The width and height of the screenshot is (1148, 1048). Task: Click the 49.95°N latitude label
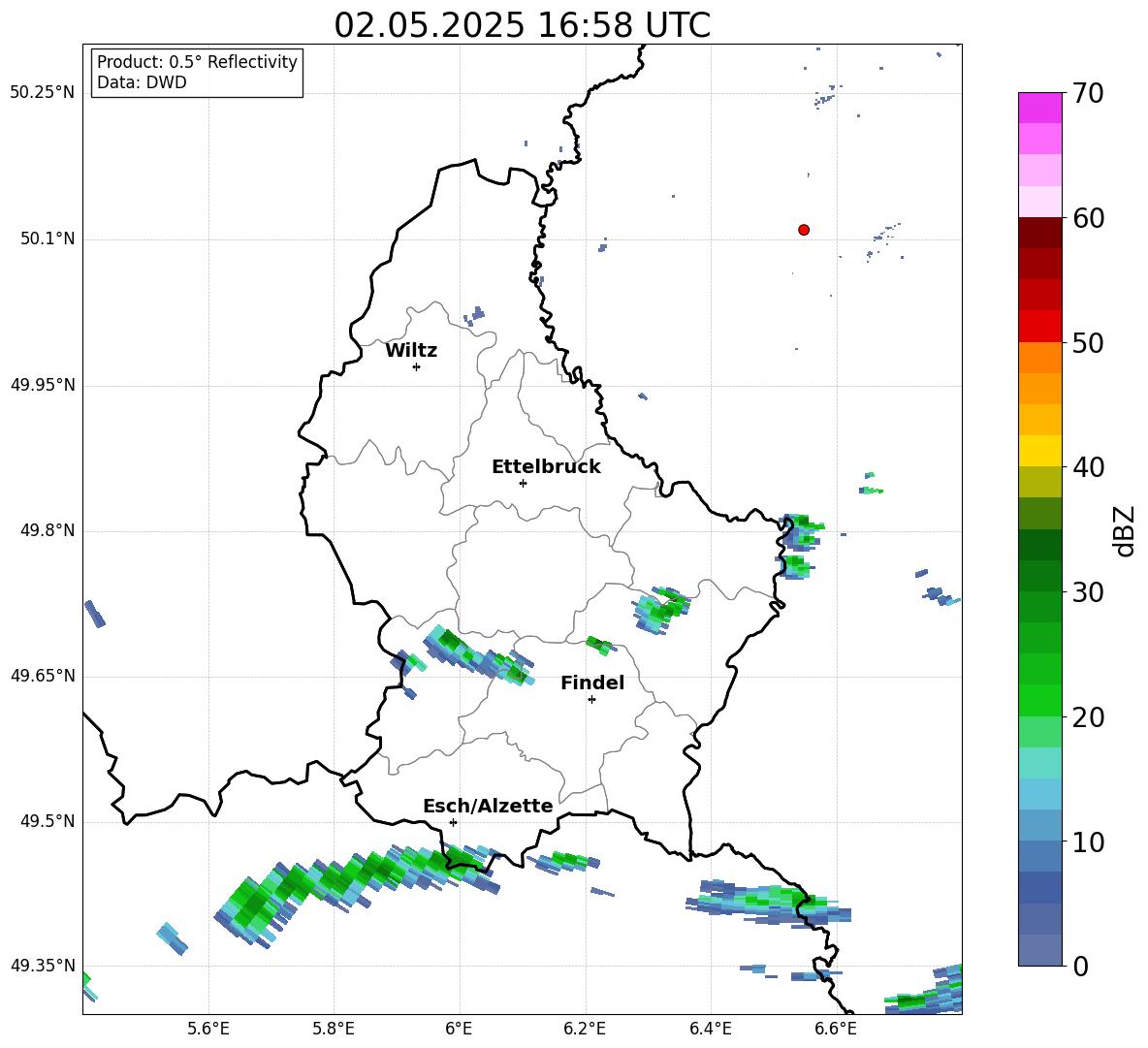(43, 385)
